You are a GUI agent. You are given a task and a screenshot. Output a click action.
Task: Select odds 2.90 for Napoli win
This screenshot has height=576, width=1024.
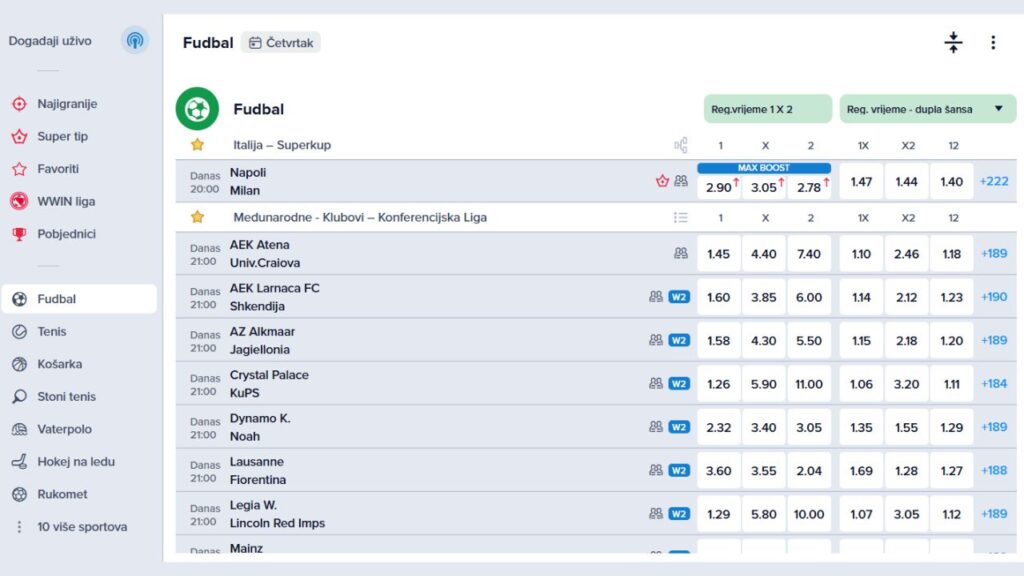point(719,187)
